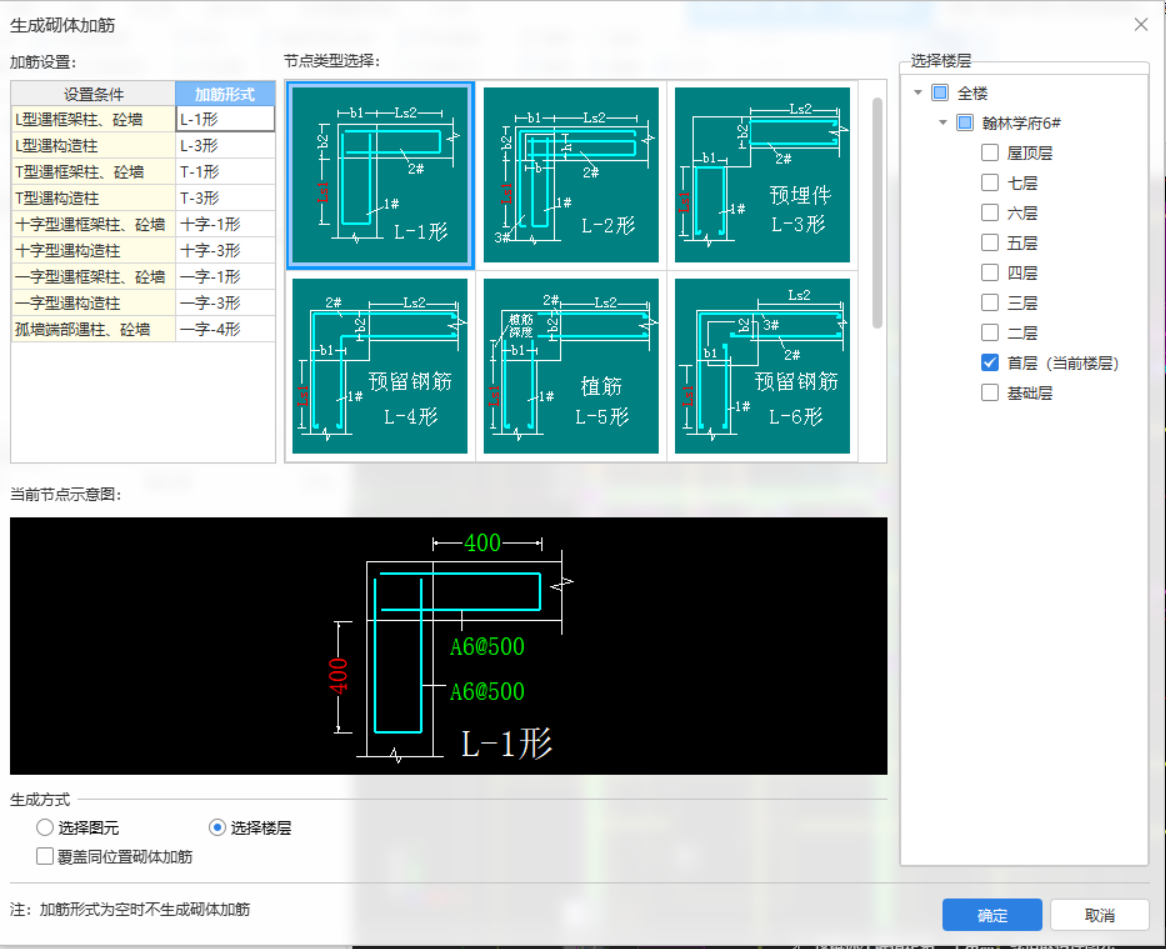This screenshot has height=949, width=1166.
Task: Select the 三层 floor checkbox
Action: [990, 302]
